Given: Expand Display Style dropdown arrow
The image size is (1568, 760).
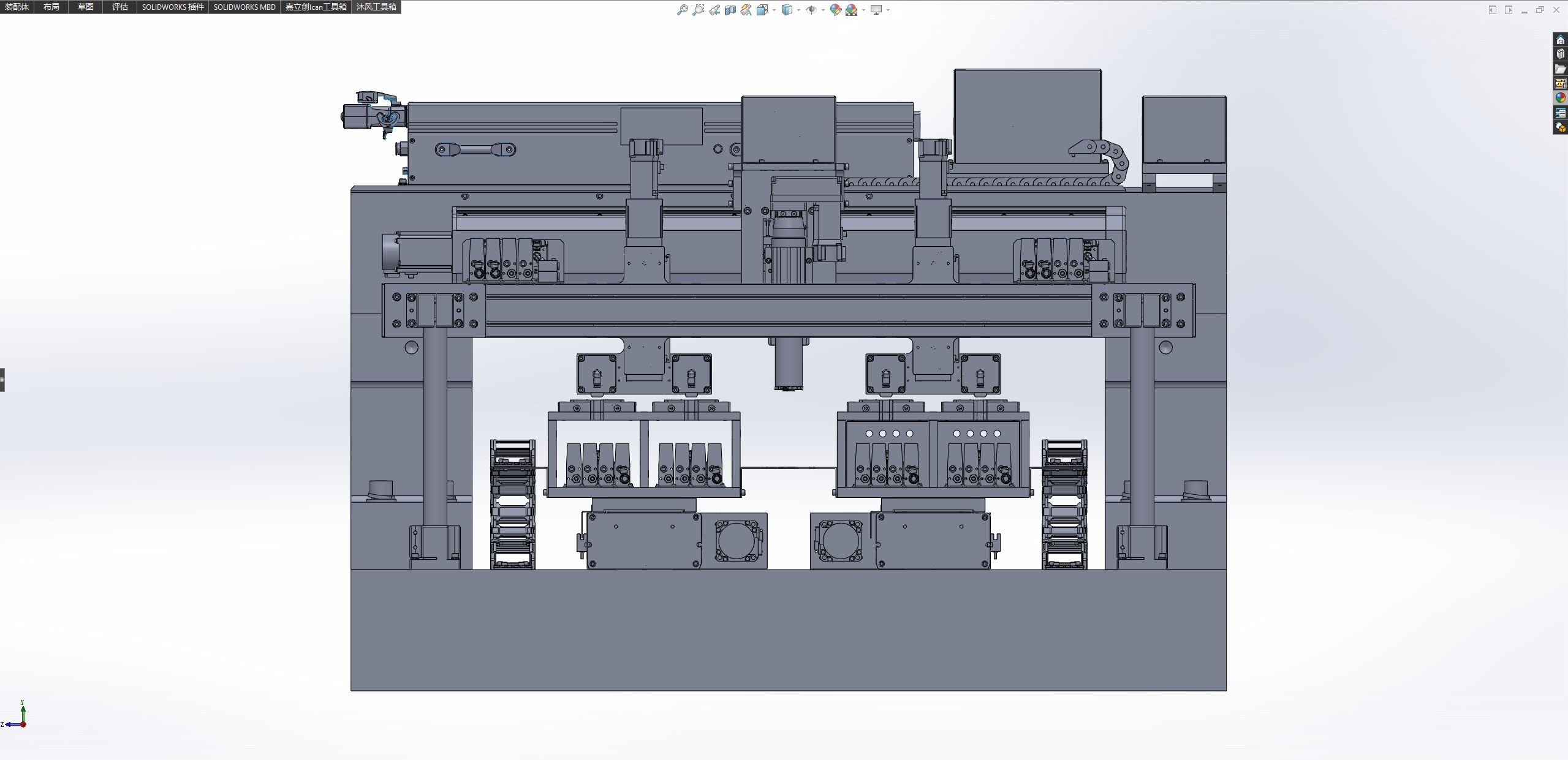Looking at the screenshot, I should coord(798,10).
